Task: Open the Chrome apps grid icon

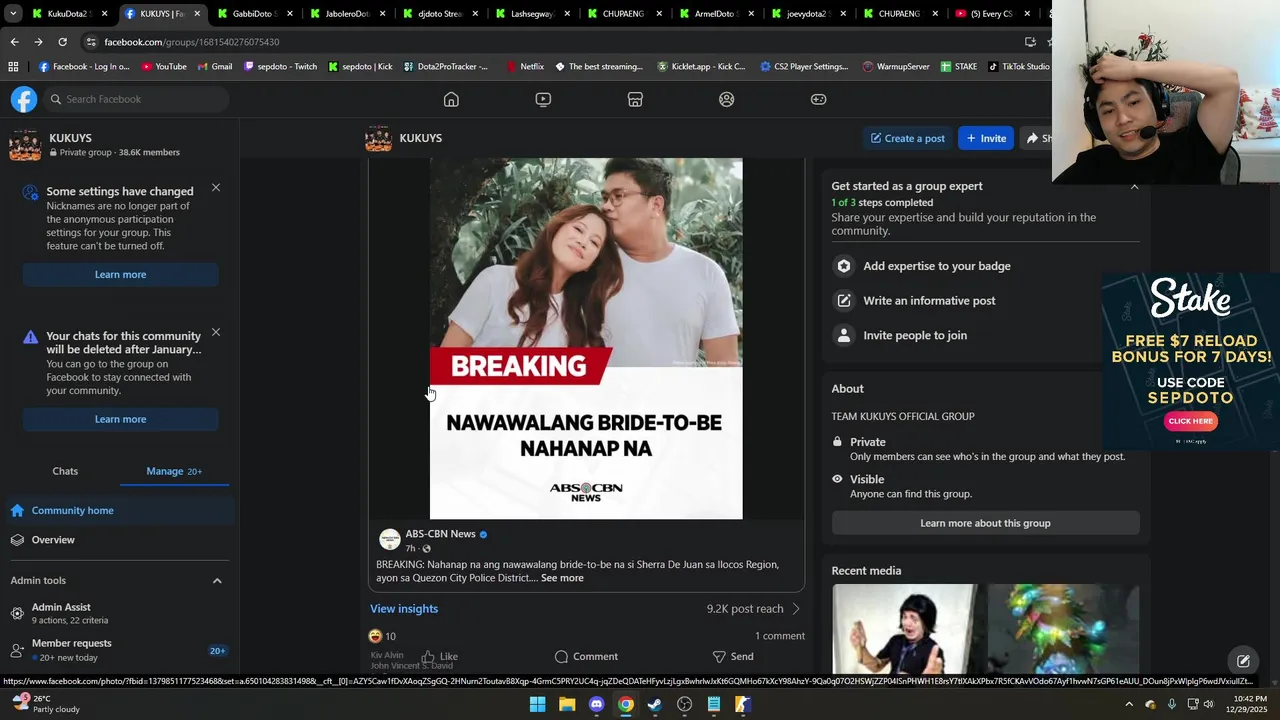Action: pos(13,67)
